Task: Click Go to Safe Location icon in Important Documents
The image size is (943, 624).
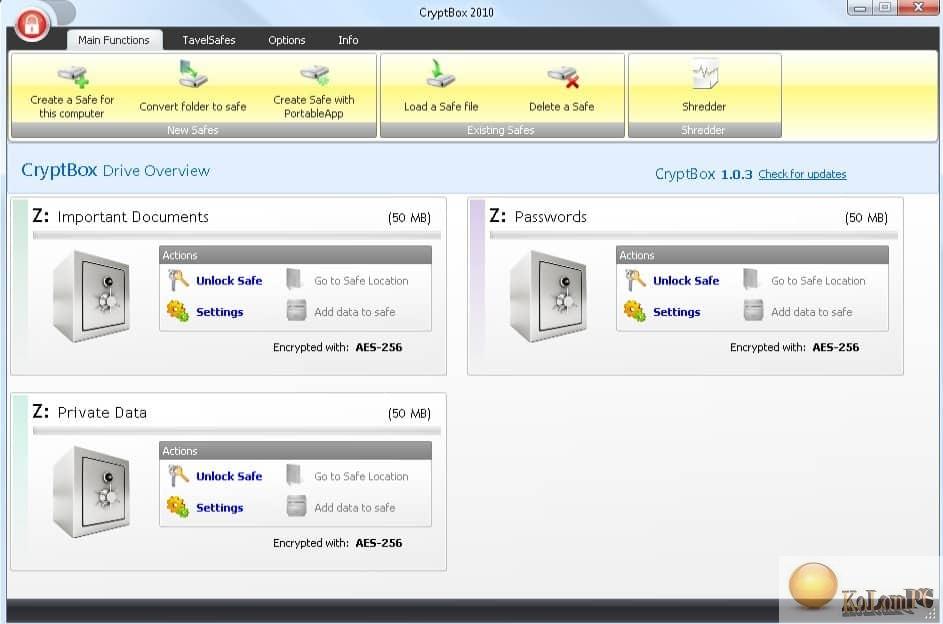Action: coord(294,280)
